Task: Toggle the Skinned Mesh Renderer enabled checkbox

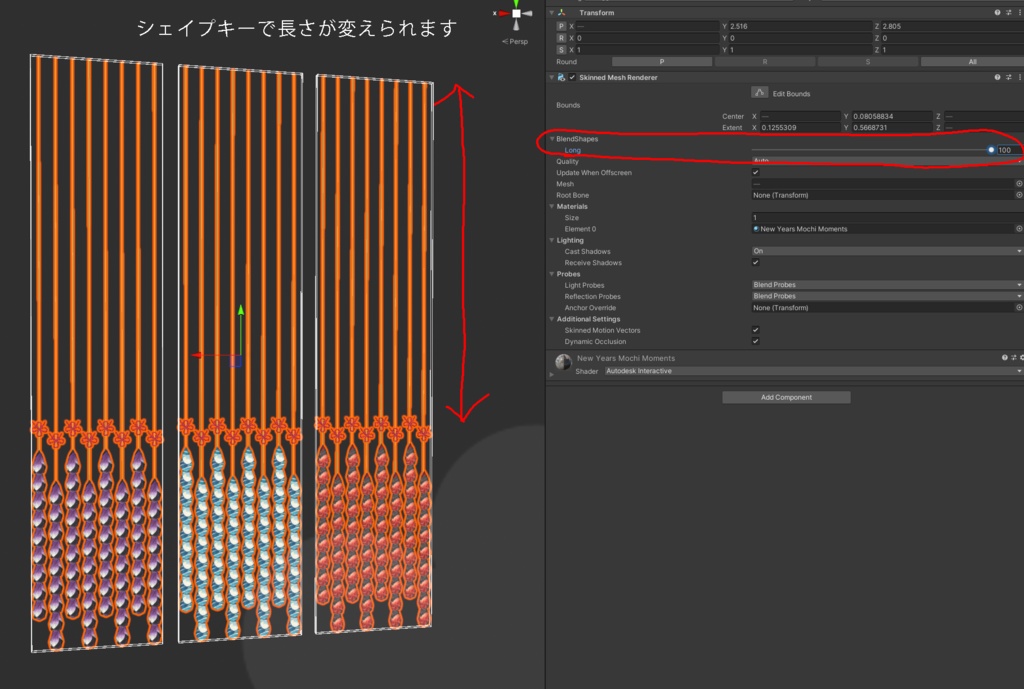Action: (573, 77)
